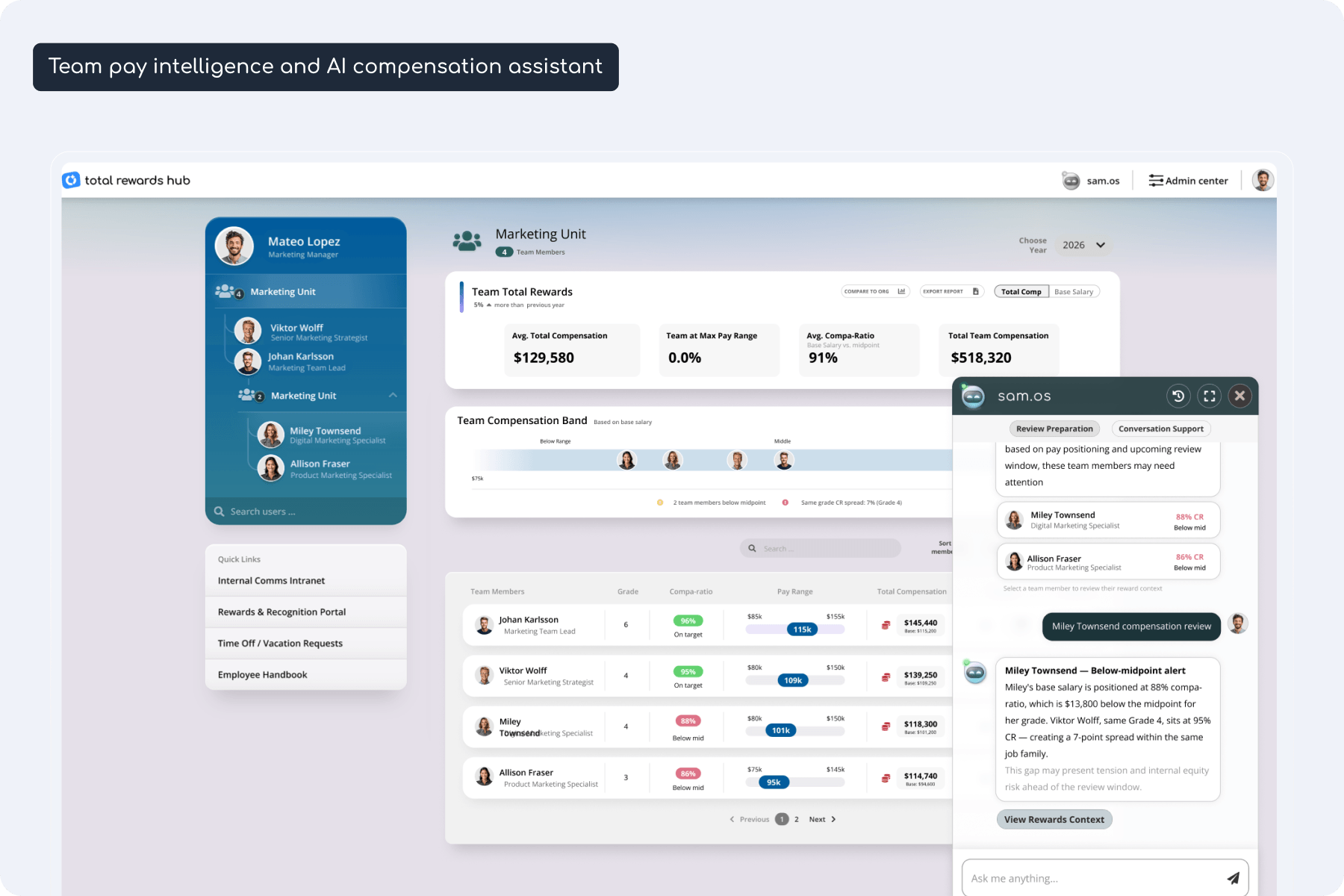The width and height of the screenshot is (1344, 896).
Task: Open Rewards & Recognition Portal link
Action: coord(281,612)
